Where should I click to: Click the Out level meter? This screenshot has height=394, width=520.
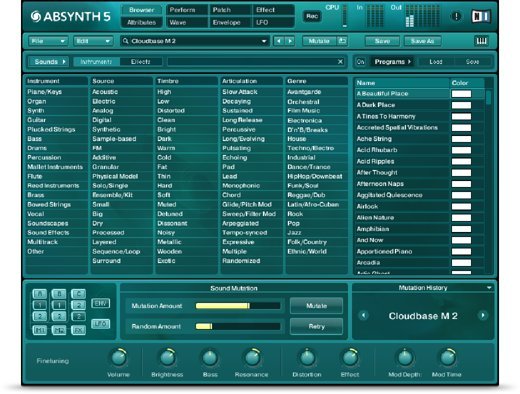click(424, 16)
